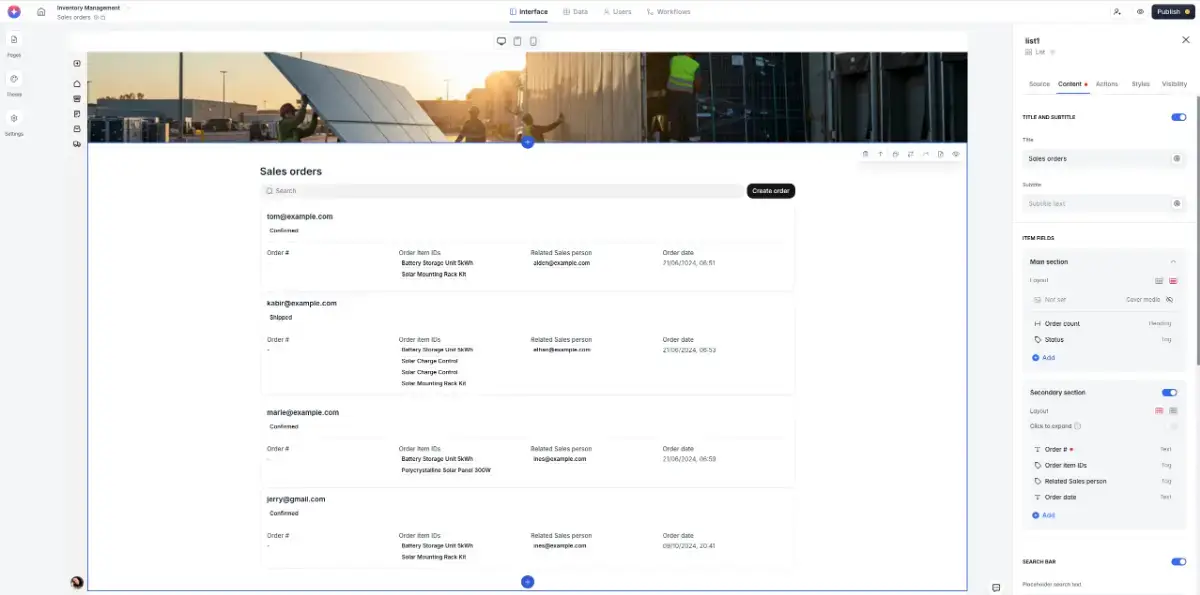Delete the list block via trash icon

point(865,154)
